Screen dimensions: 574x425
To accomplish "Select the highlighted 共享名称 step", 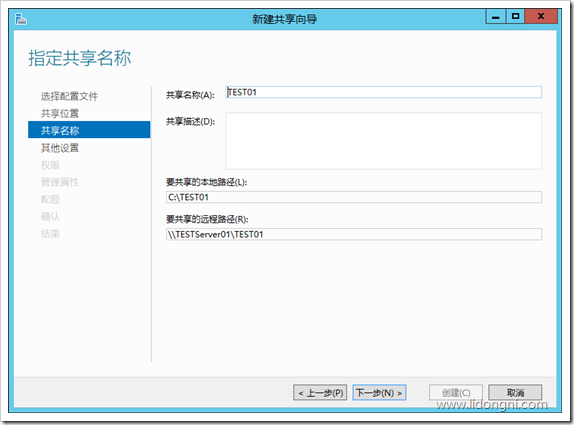I will (x=89, y=130).
